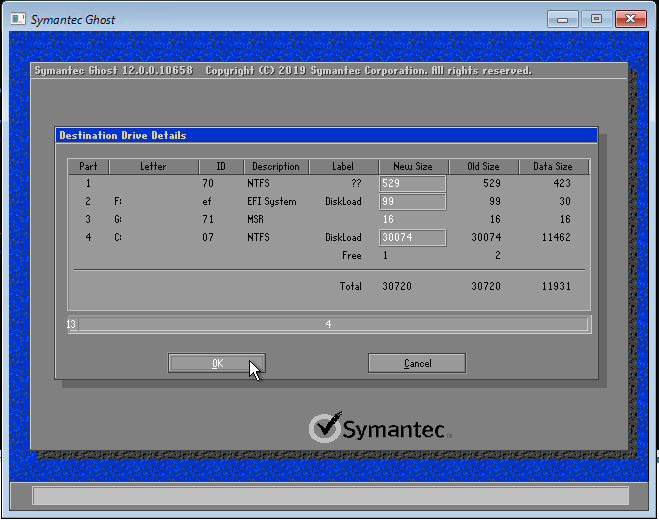Click the ID value 71 in row 3

pyautogui.click(x=208, y=219)
